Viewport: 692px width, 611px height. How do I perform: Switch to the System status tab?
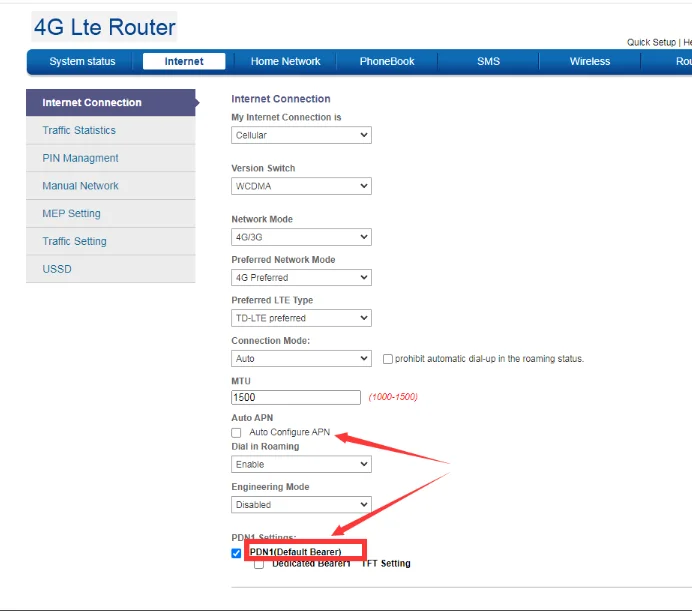point(82,62)
